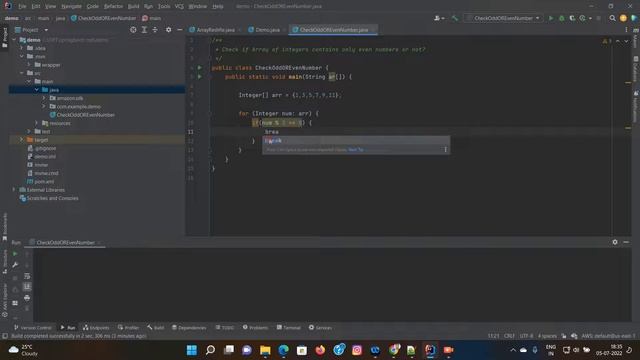
Task: Click Rerun green arrow in Run panel
Action: point(15,254)
